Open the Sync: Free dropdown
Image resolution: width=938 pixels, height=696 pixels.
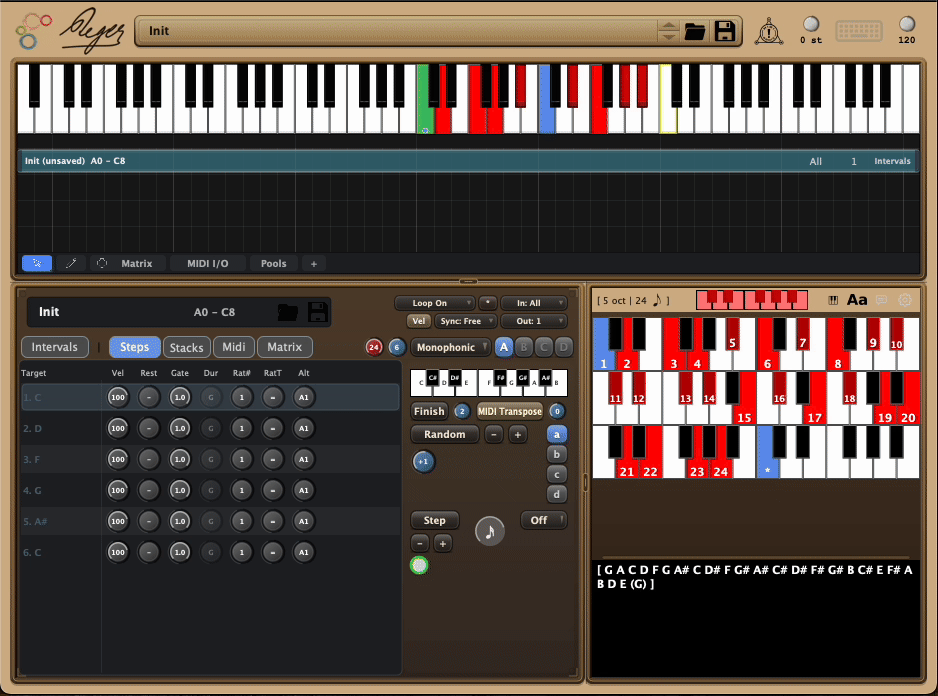click(465, 321)
